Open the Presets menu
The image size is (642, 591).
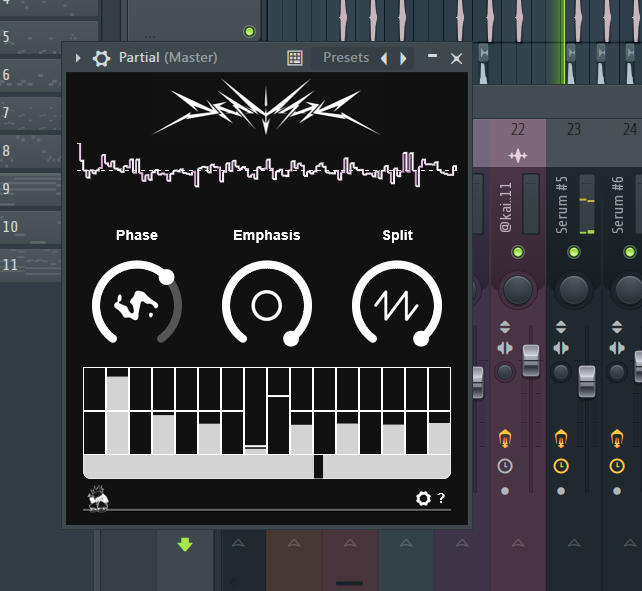click(x=346, y=58)
